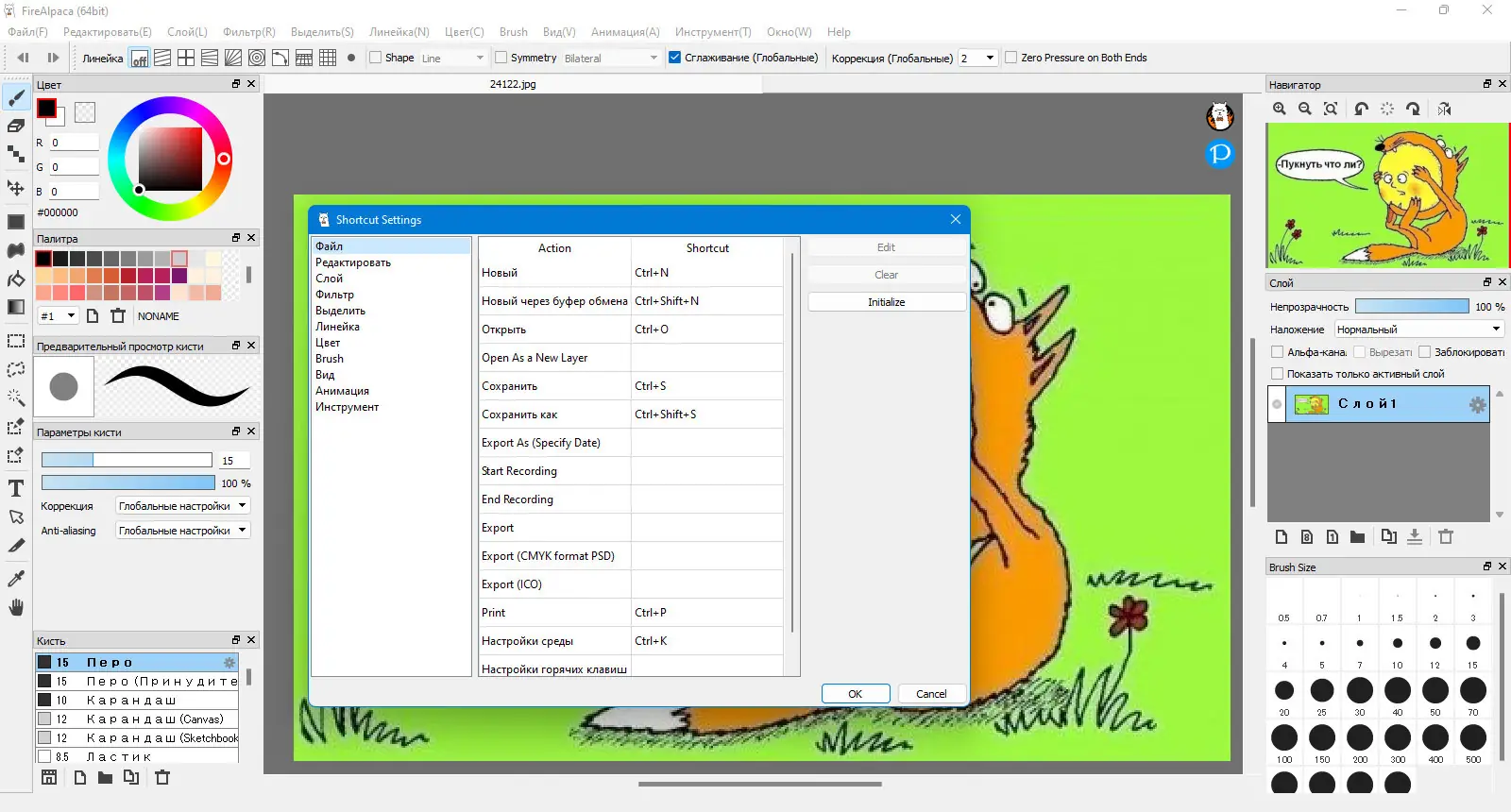Select Фильтр category in Shortcut Settings
Image resolution: width=1511 pixels, height=812 pixels.
(334, 295)
